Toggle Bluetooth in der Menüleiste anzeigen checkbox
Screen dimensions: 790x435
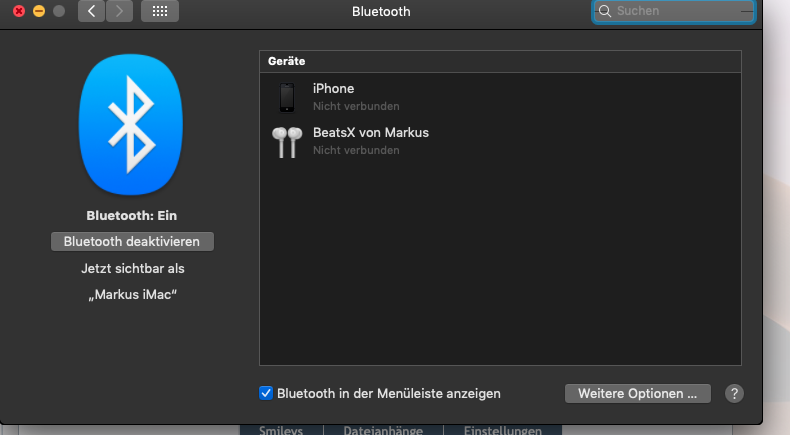(266, 393)
